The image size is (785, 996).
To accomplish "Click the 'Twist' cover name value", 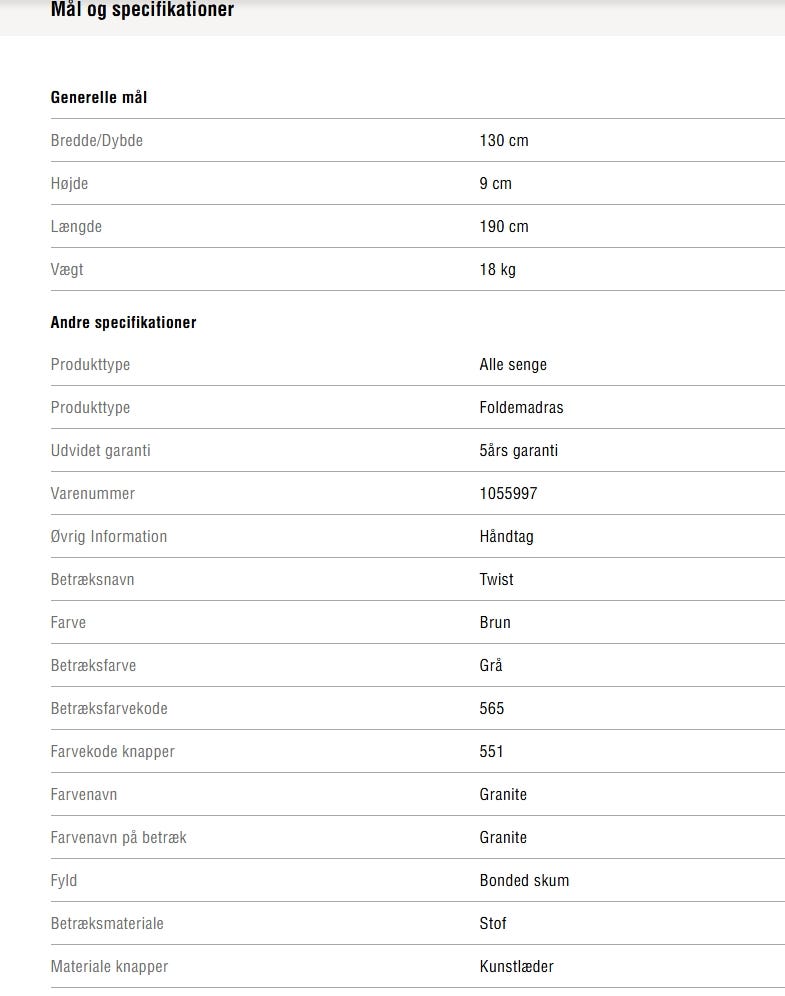I will click(x=497, y=580).
